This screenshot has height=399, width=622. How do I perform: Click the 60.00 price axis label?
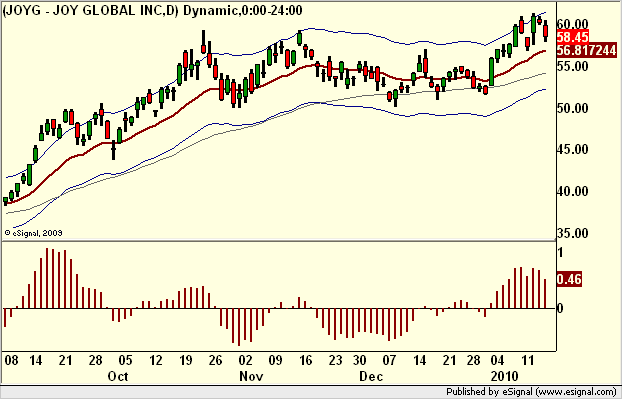point(572,24)
